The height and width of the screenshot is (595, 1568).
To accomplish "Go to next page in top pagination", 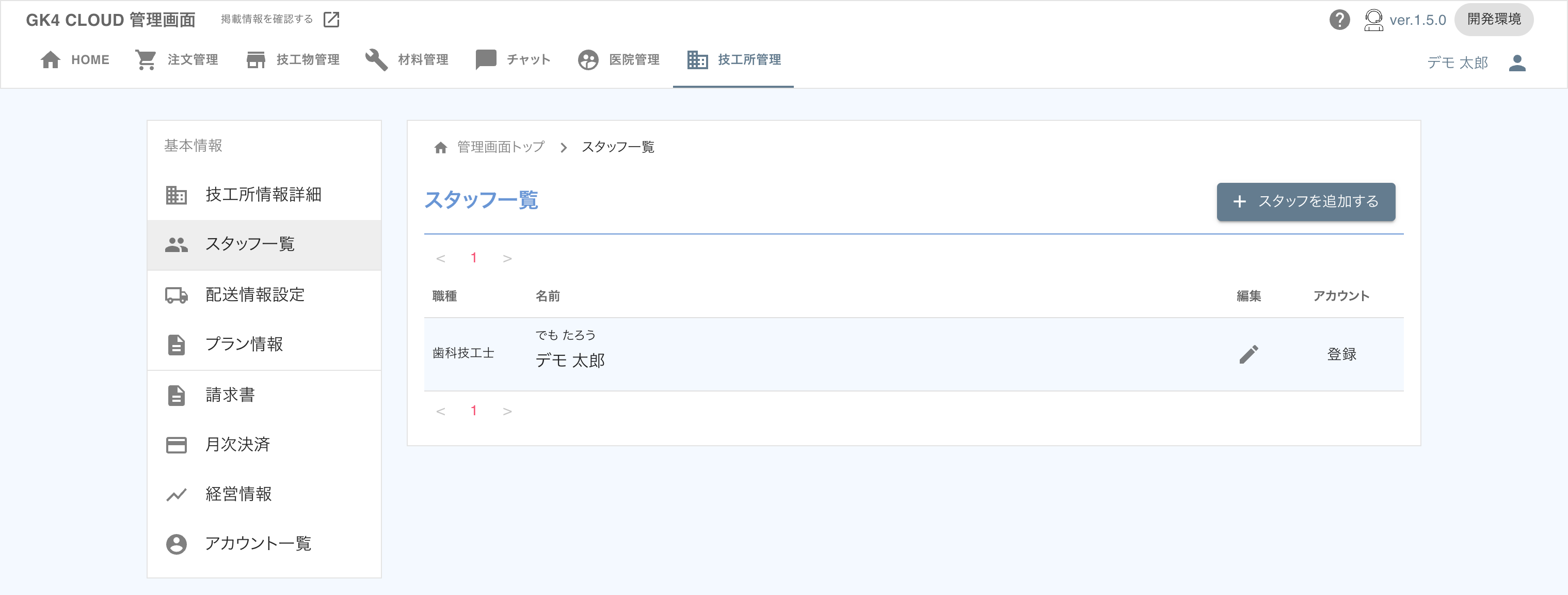I will tap(507, 258).
